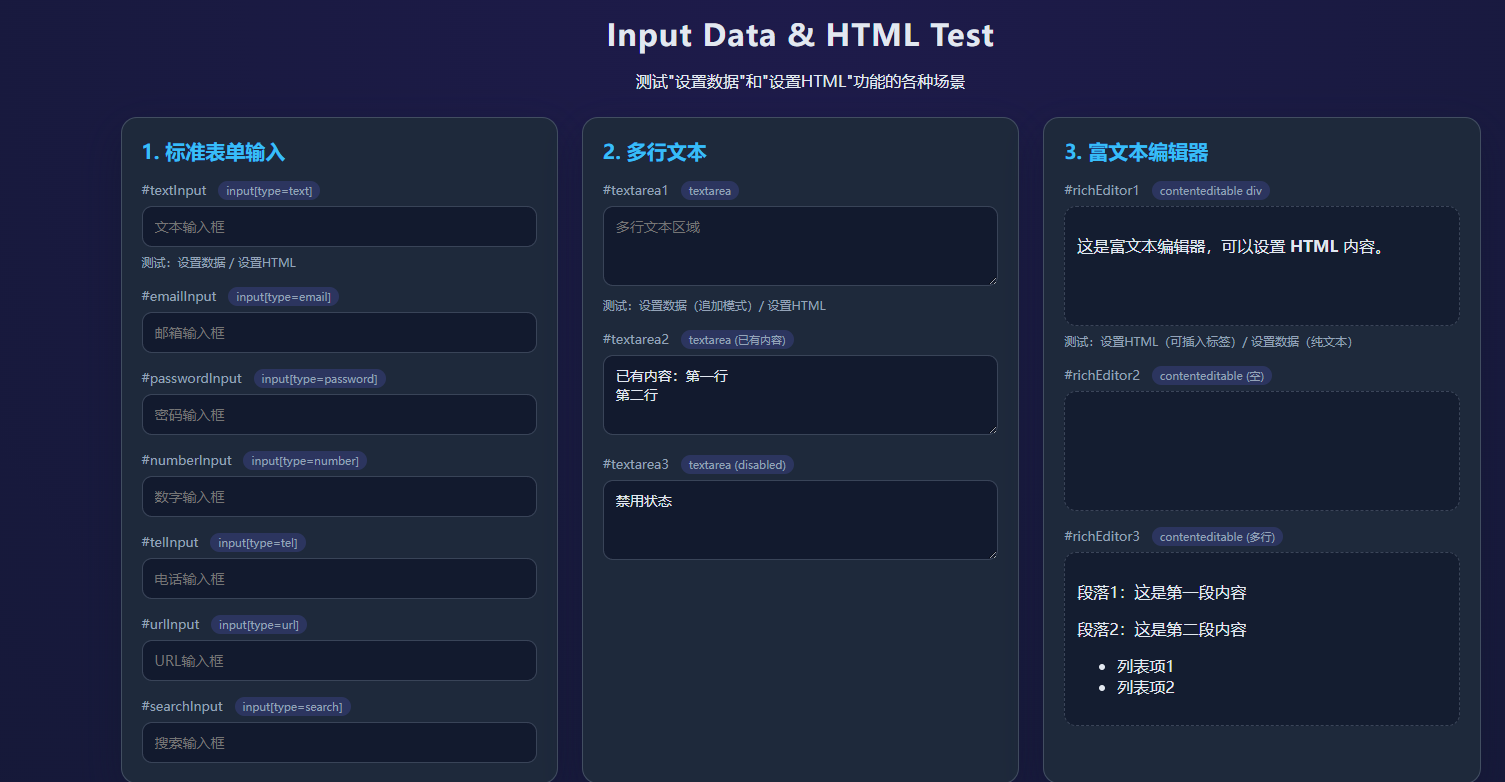Click the bold HTML word in richEditor1

1313,247
